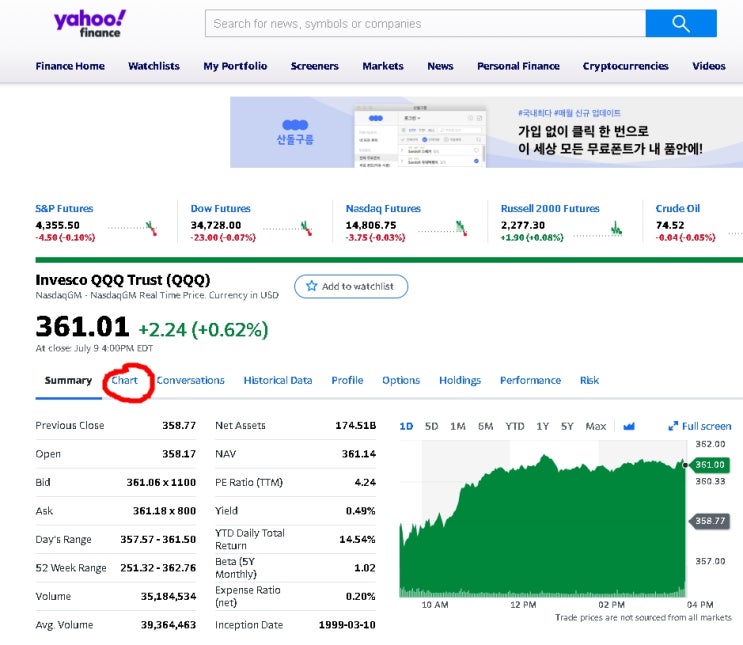Click the Nasdaq Futures sparkline chart
The width and height of the screenshot is (743, 645).
pyautogui.click(x=443, y=228)
